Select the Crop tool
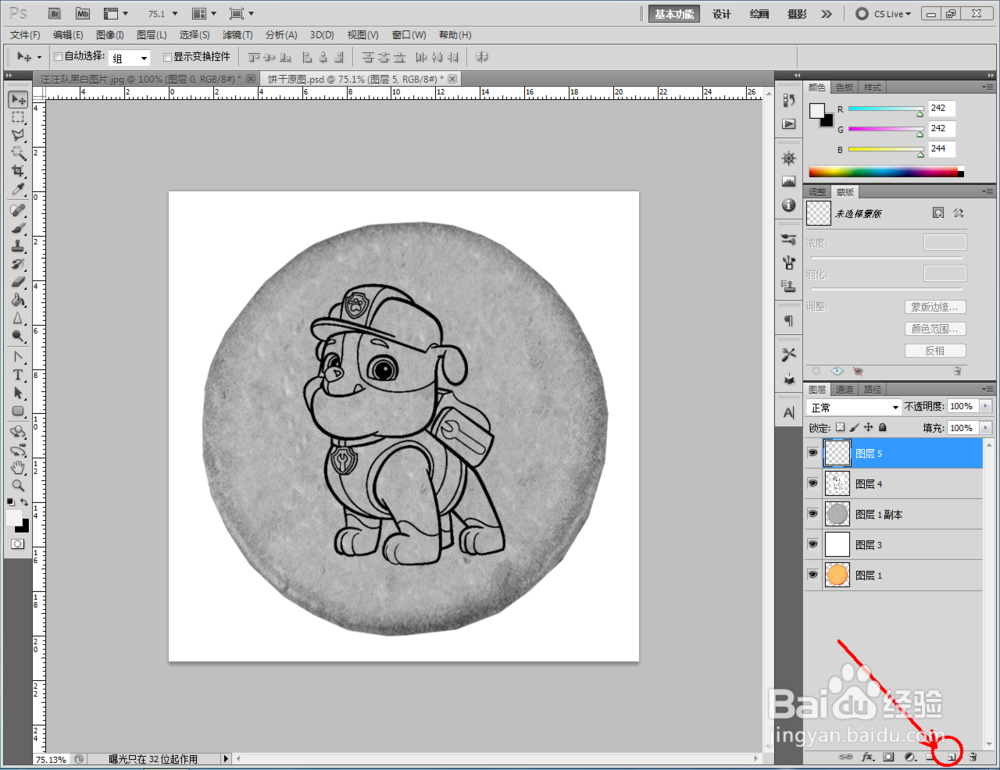Viewport: 1000px width, 770px height. (x=18, y=171)
